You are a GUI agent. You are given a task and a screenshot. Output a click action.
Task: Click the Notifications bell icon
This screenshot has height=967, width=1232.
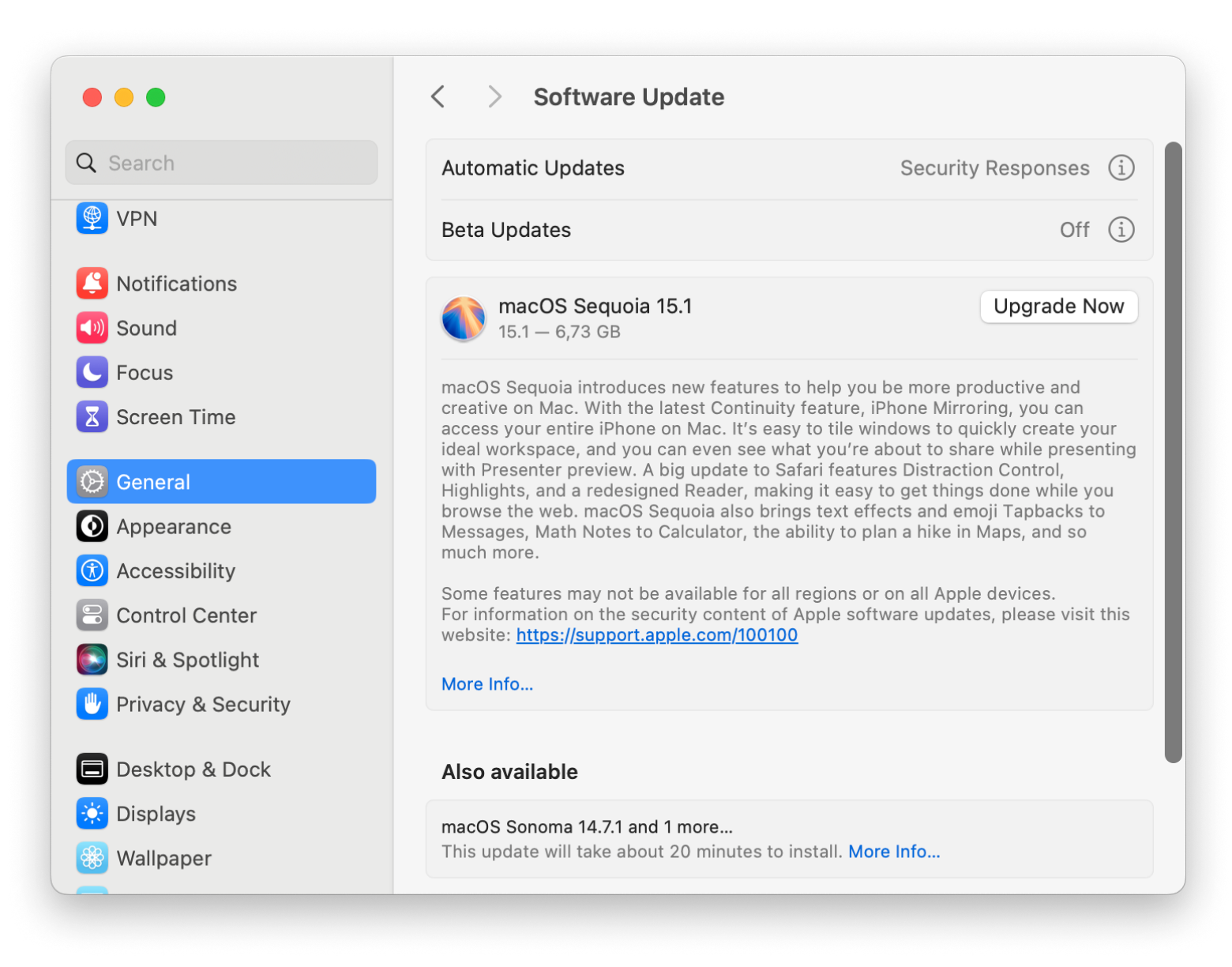pyautogui.click(x=92, y=284)
